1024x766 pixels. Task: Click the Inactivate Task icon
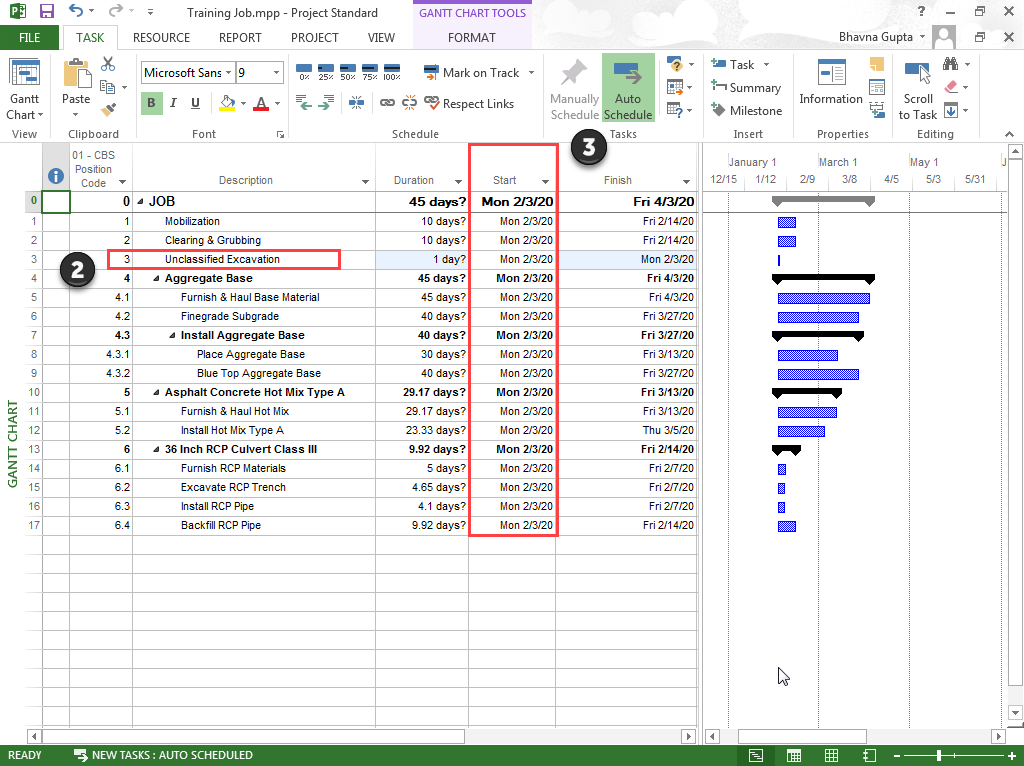pos(358,103)
